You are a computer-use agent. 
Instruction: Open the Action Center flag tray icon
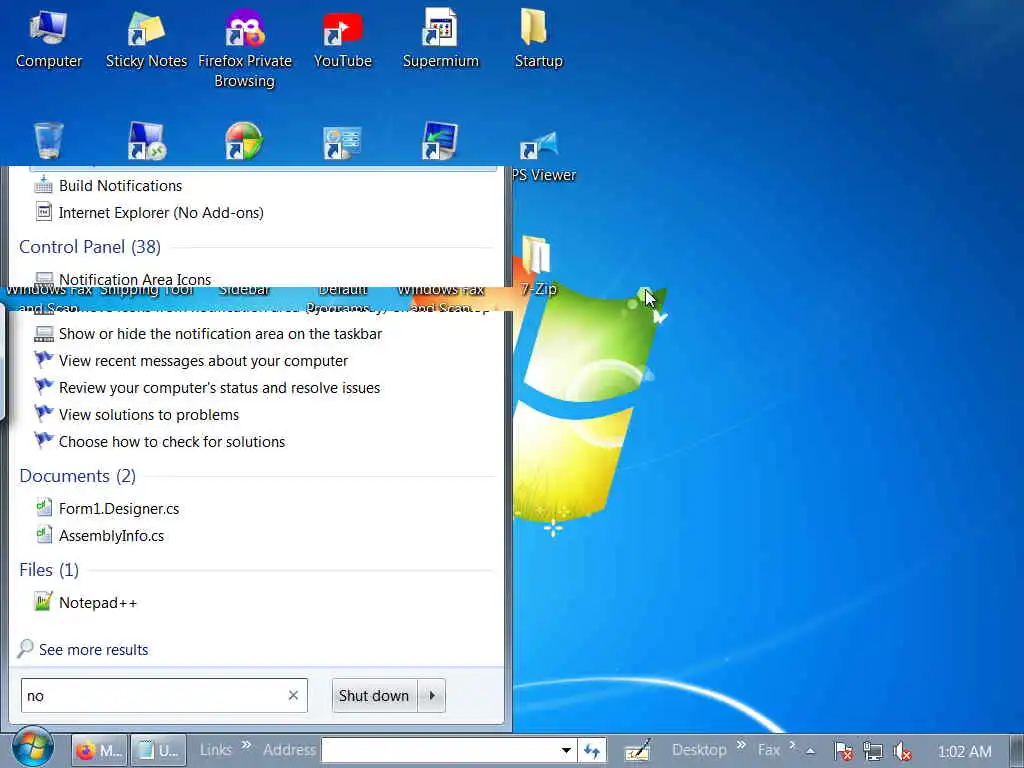coord(843,751)
